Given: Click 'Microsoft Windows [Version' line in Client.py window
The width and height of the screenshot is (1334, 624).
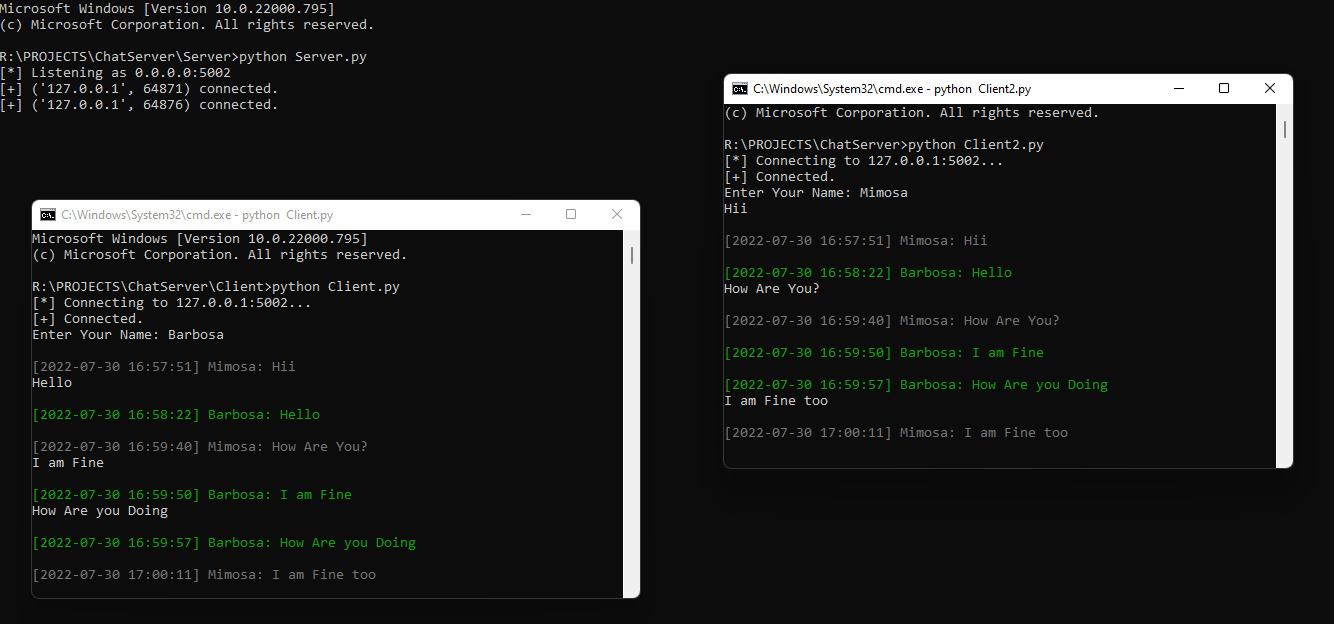Looking at the screenshot, I should tap(200, 239).
